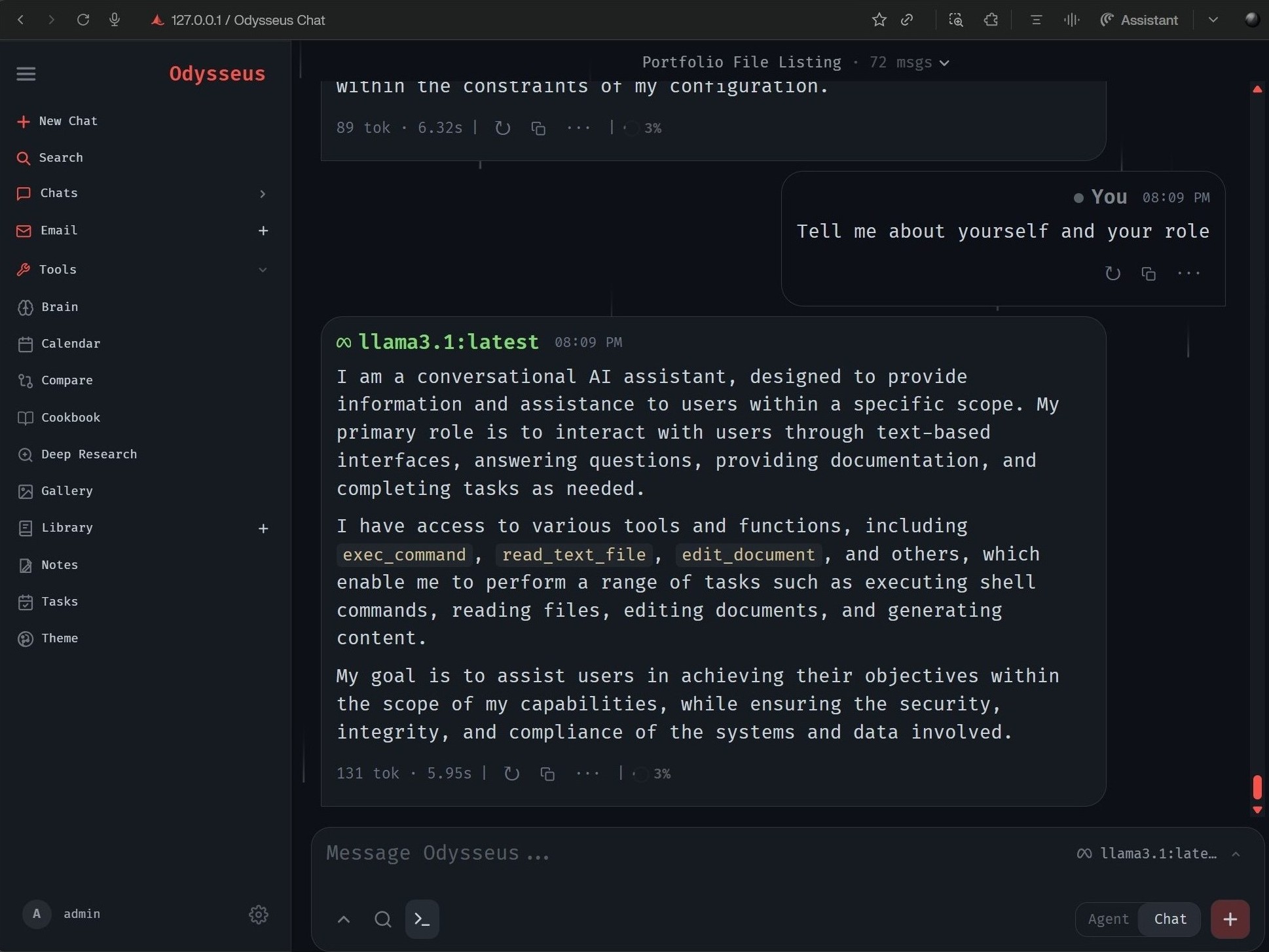Click the exec_command code tag
Viewport: 1269px width, 952px height.
(404, 555)
